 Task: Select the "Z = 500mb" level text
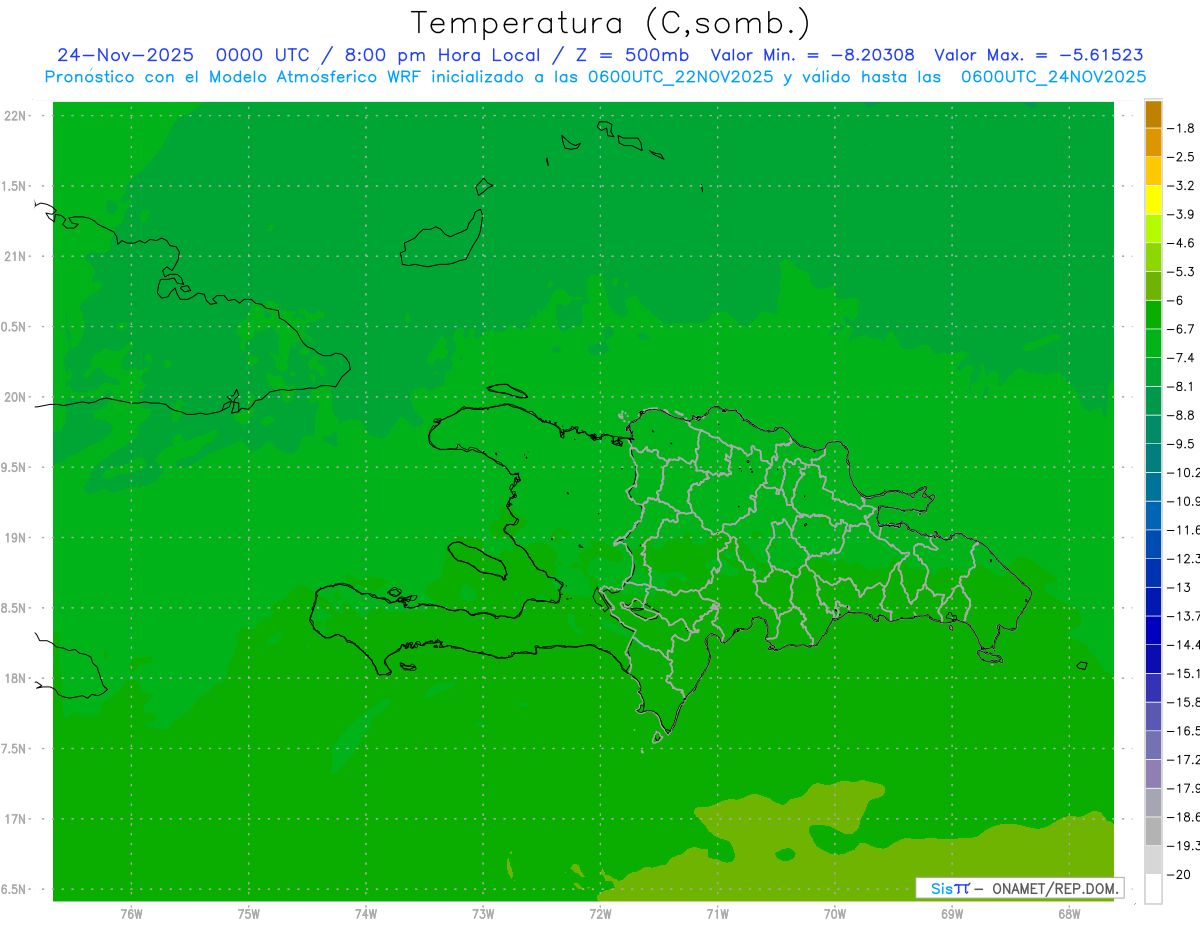point(632,55)
